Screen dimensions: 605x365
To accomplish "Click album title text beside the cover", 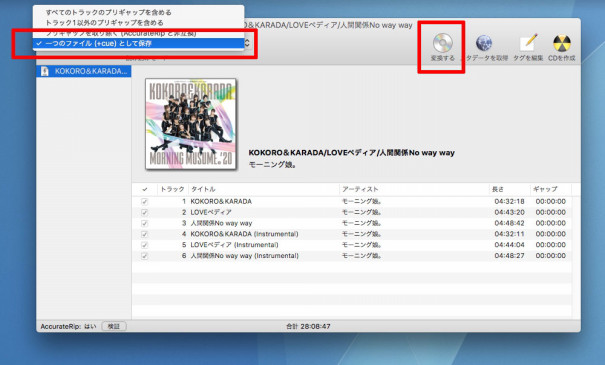I will (352, 152).
